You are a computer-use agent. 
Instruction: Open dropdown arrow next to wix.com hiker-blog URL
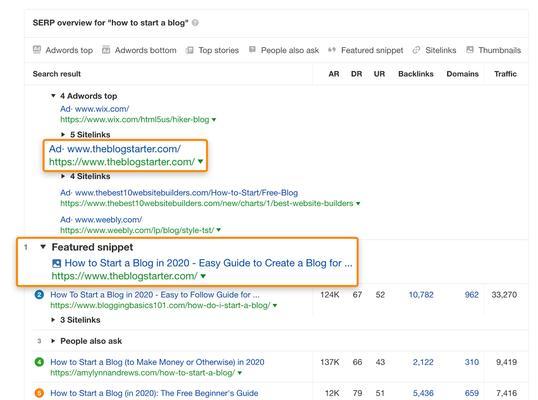click(x=214, y=120)
